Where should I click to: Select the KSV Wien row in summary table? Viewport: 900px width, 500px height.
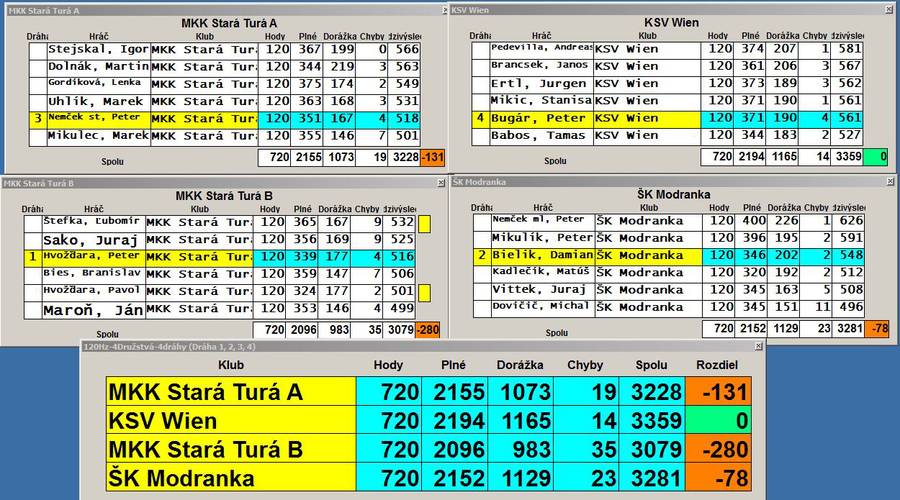[230, 421]
